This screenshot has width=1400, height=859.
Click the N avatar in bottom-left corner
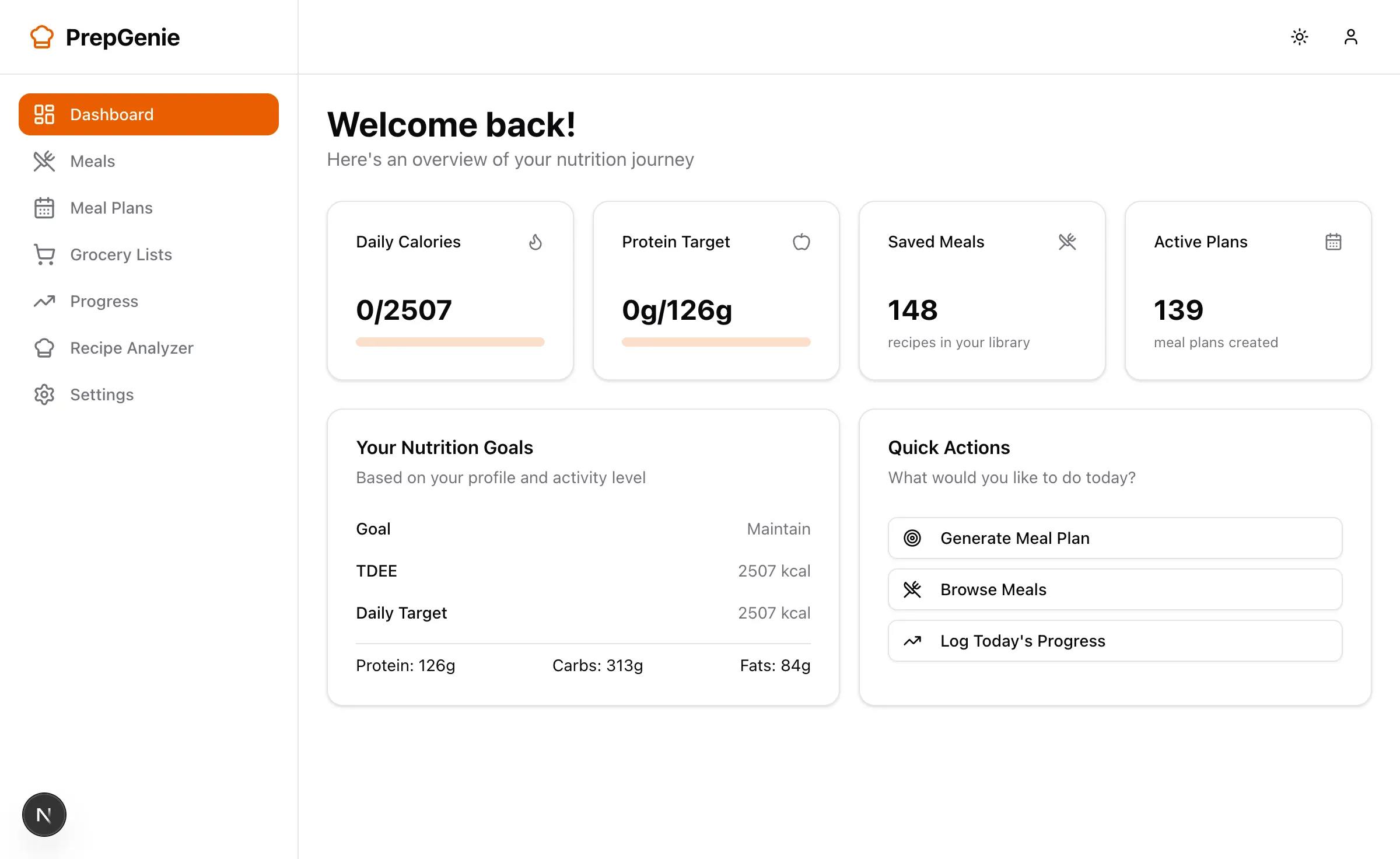coord(44,814)
